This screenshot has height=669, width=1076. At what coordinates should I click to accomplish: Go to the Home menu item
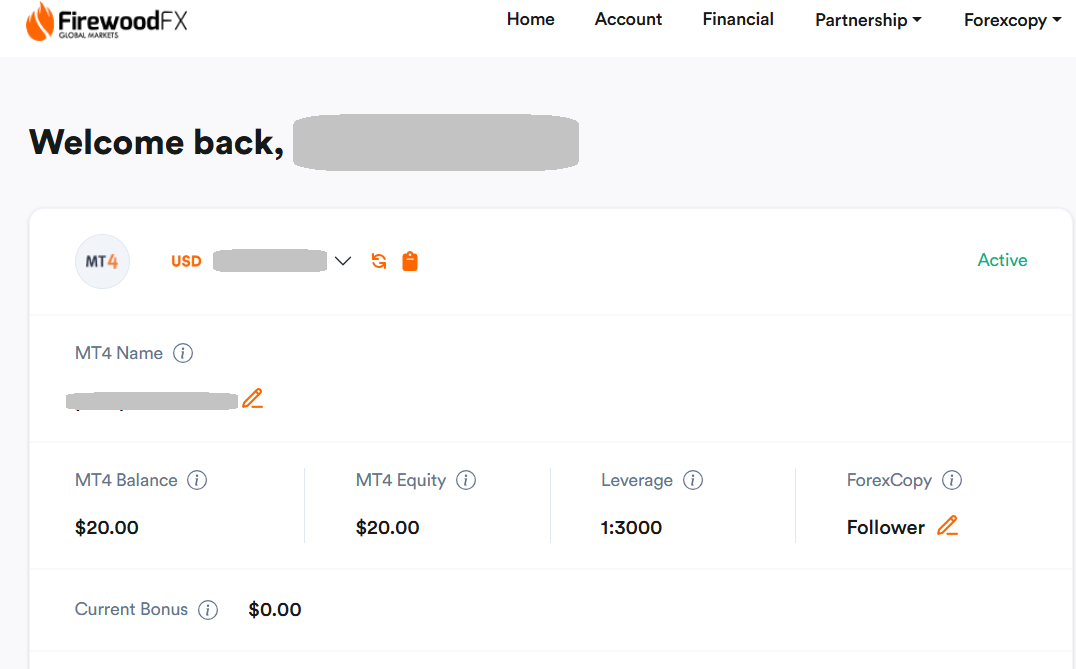click(531, 19)
